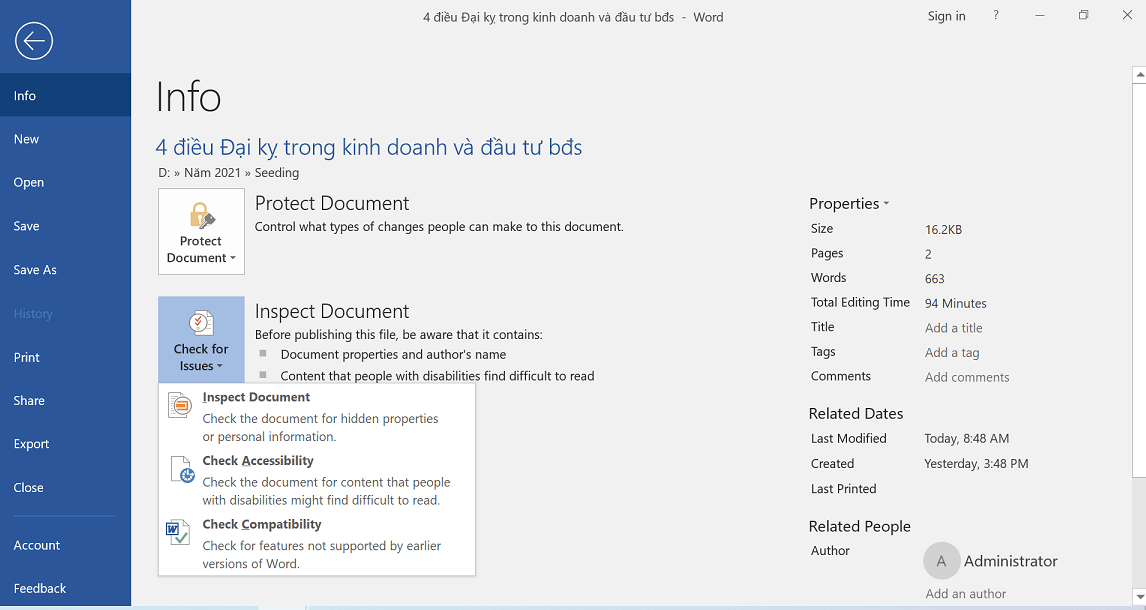This screenshot has height=610, width=1146.
Task: Close the document via sidebar Close
Action: point(65,487)
